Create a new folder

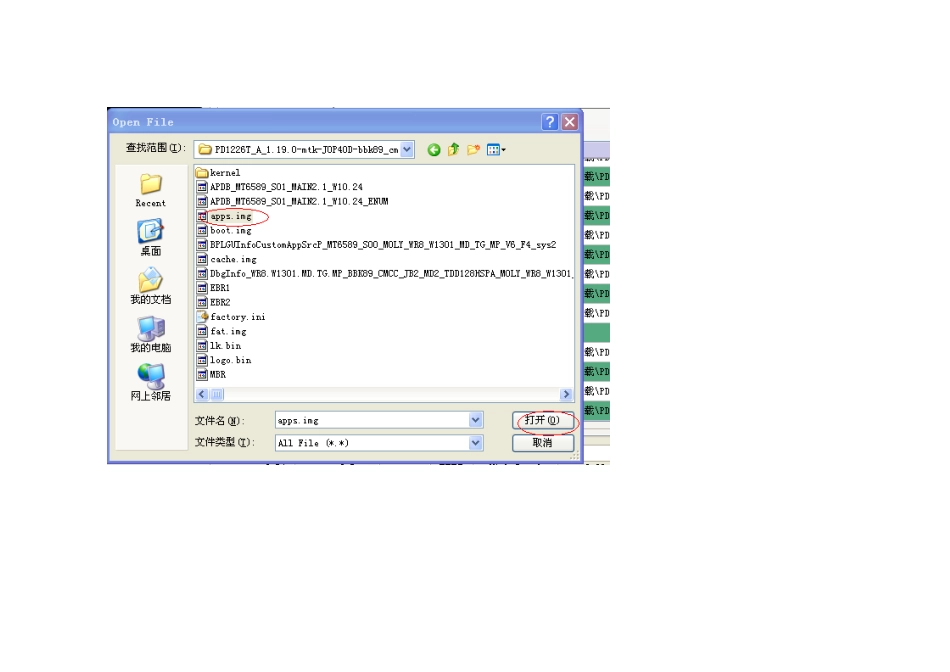[473, 149]
